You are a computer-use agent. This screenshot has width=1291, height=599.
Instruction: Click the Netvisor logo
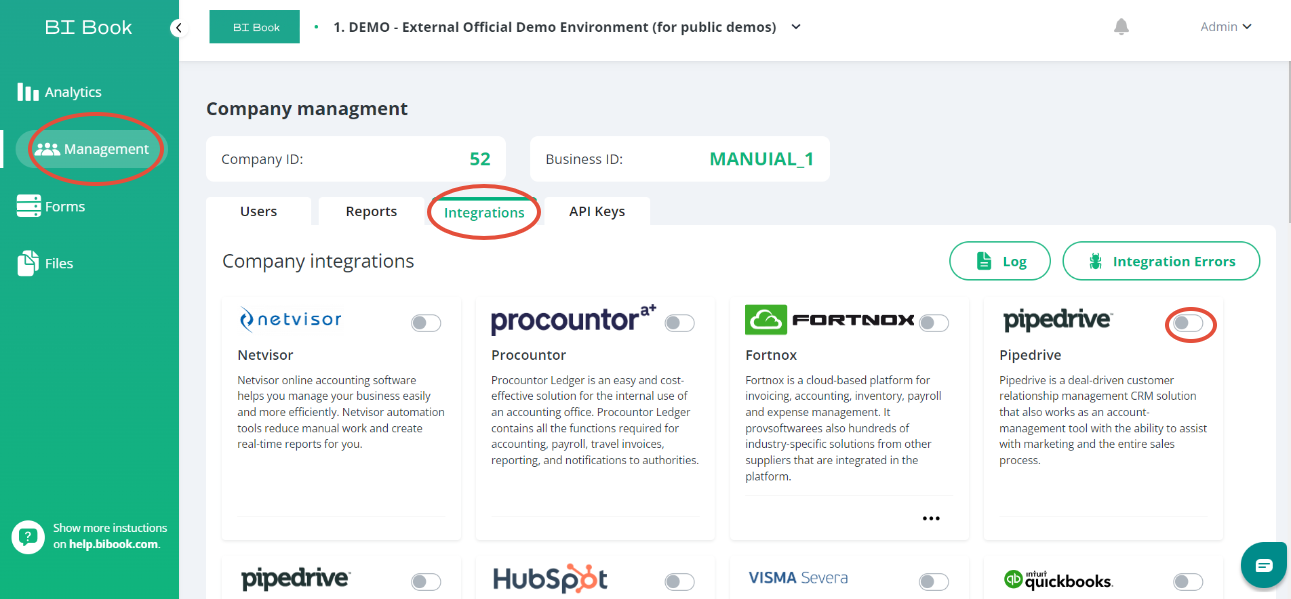point(290,320)
